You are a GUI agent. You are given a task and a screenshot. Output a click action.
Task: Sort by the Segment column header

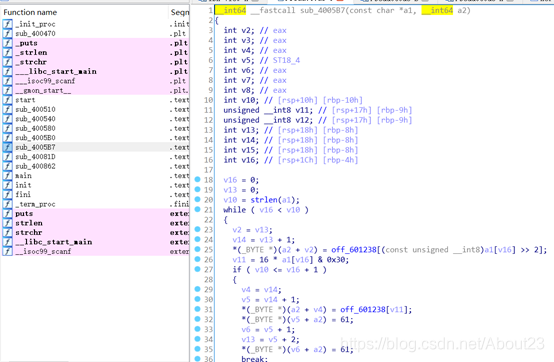coord(180,12)
